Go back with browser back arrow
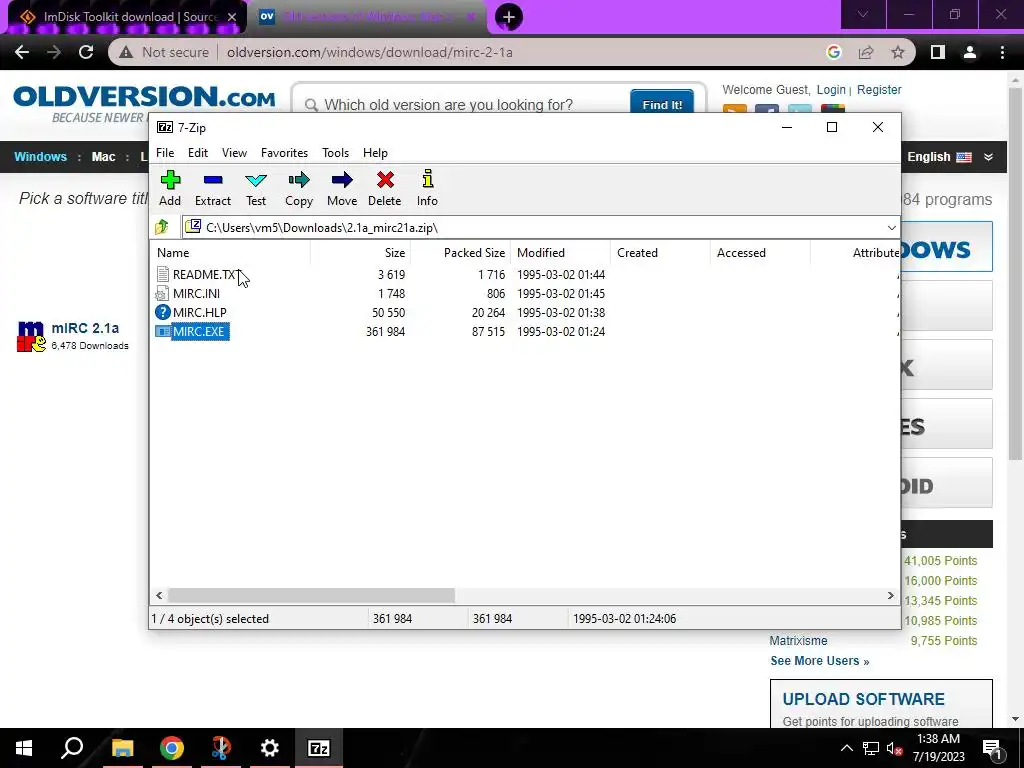 [x=22, y=52]
